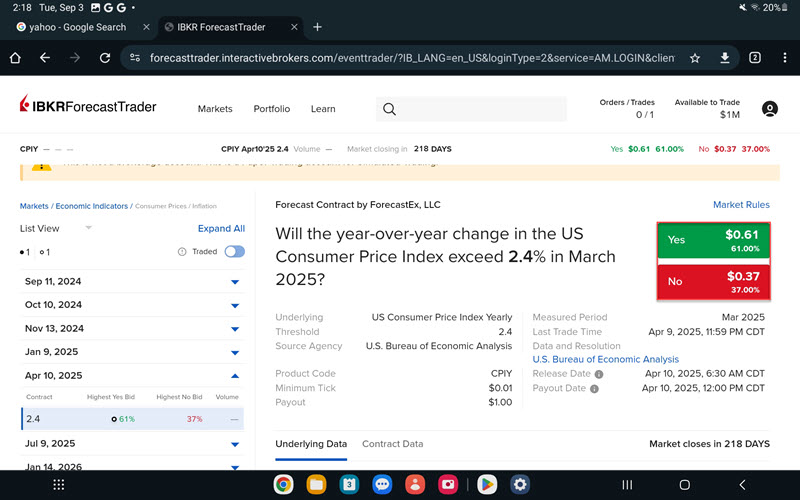Open Google Play Store in taskbar

click(487, 485)
